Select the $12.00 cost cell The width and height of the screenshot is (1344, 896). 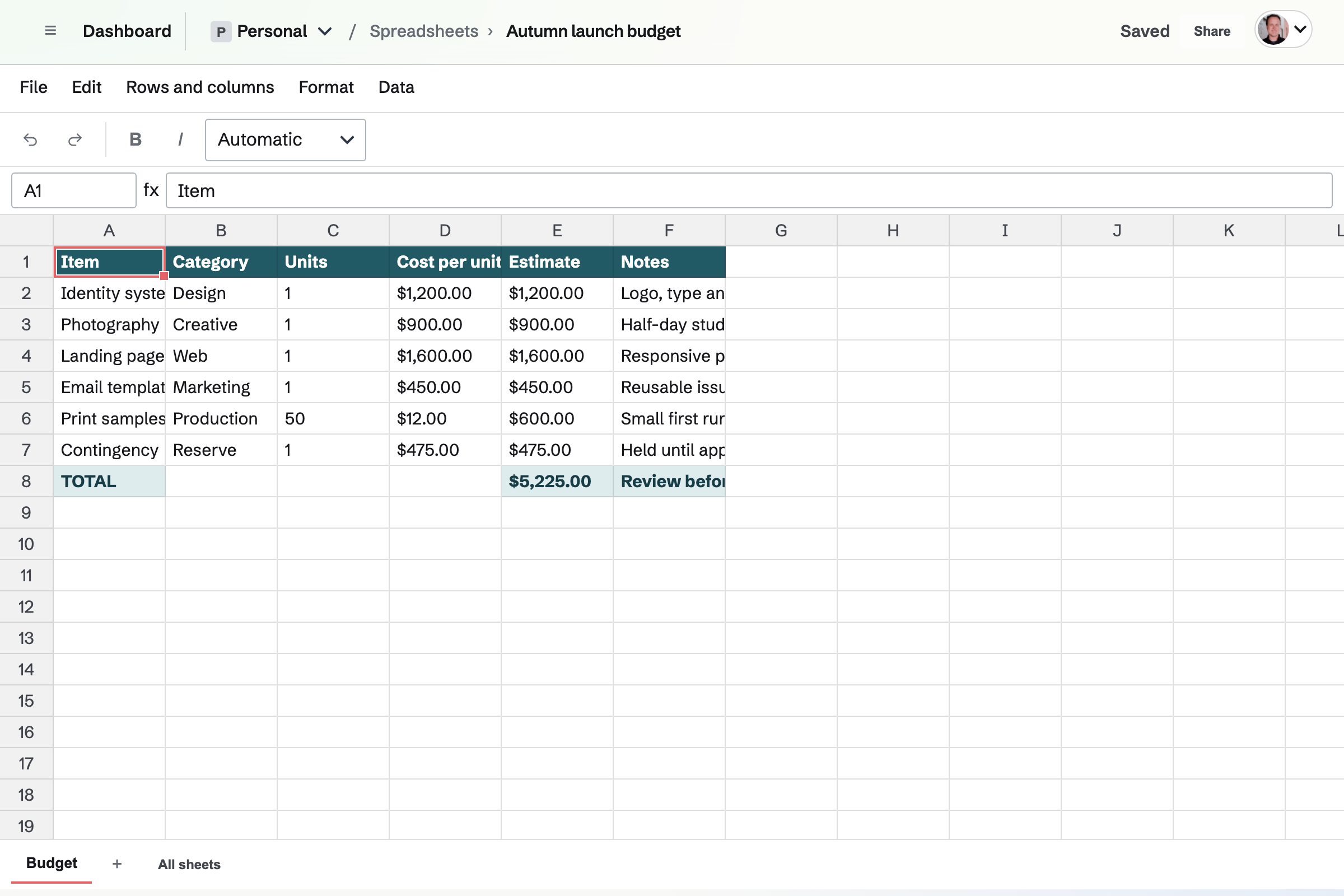click(445, 418)
